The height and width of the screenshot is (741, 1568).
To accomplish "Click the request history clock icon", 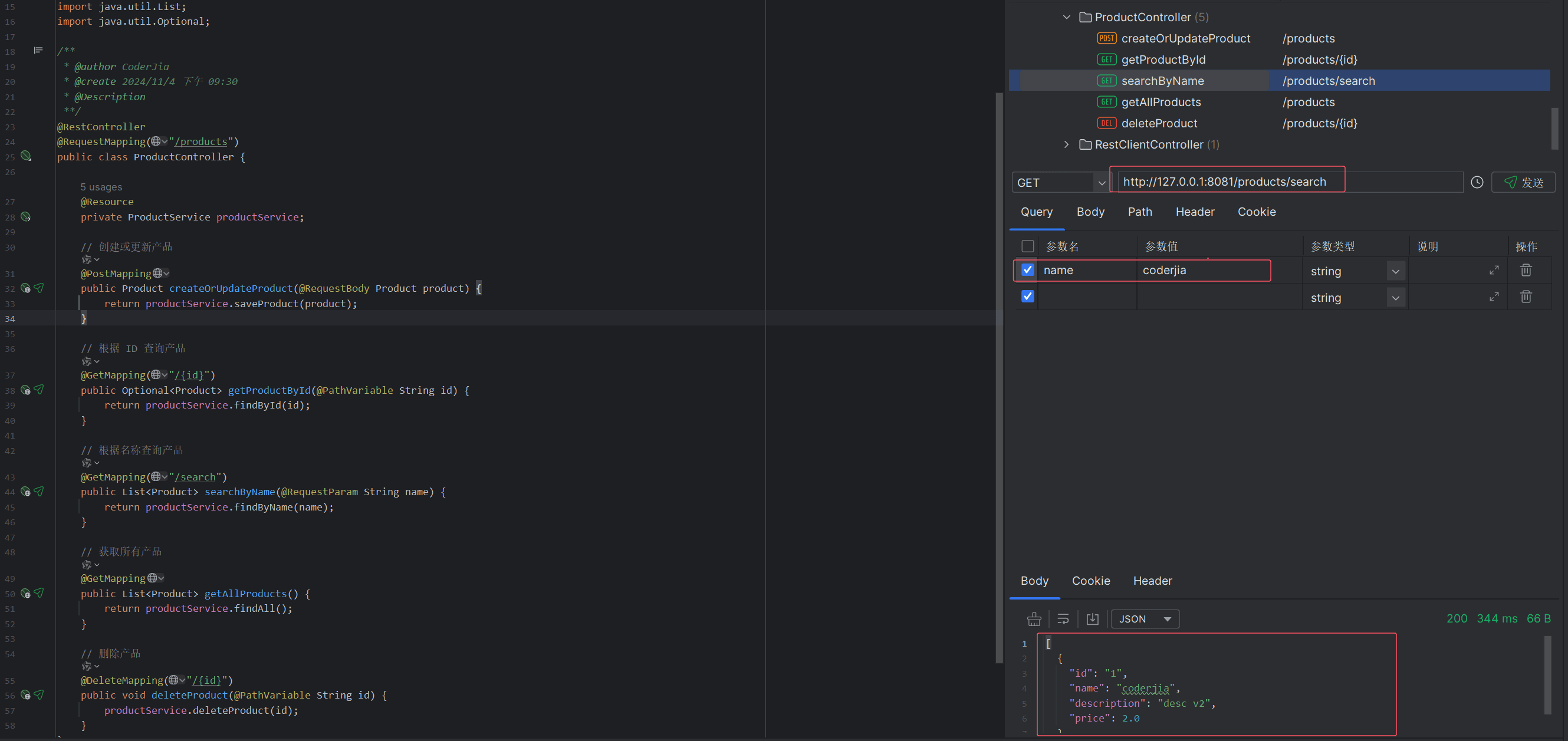I will pyautogui.click(x=1477, y=183).
